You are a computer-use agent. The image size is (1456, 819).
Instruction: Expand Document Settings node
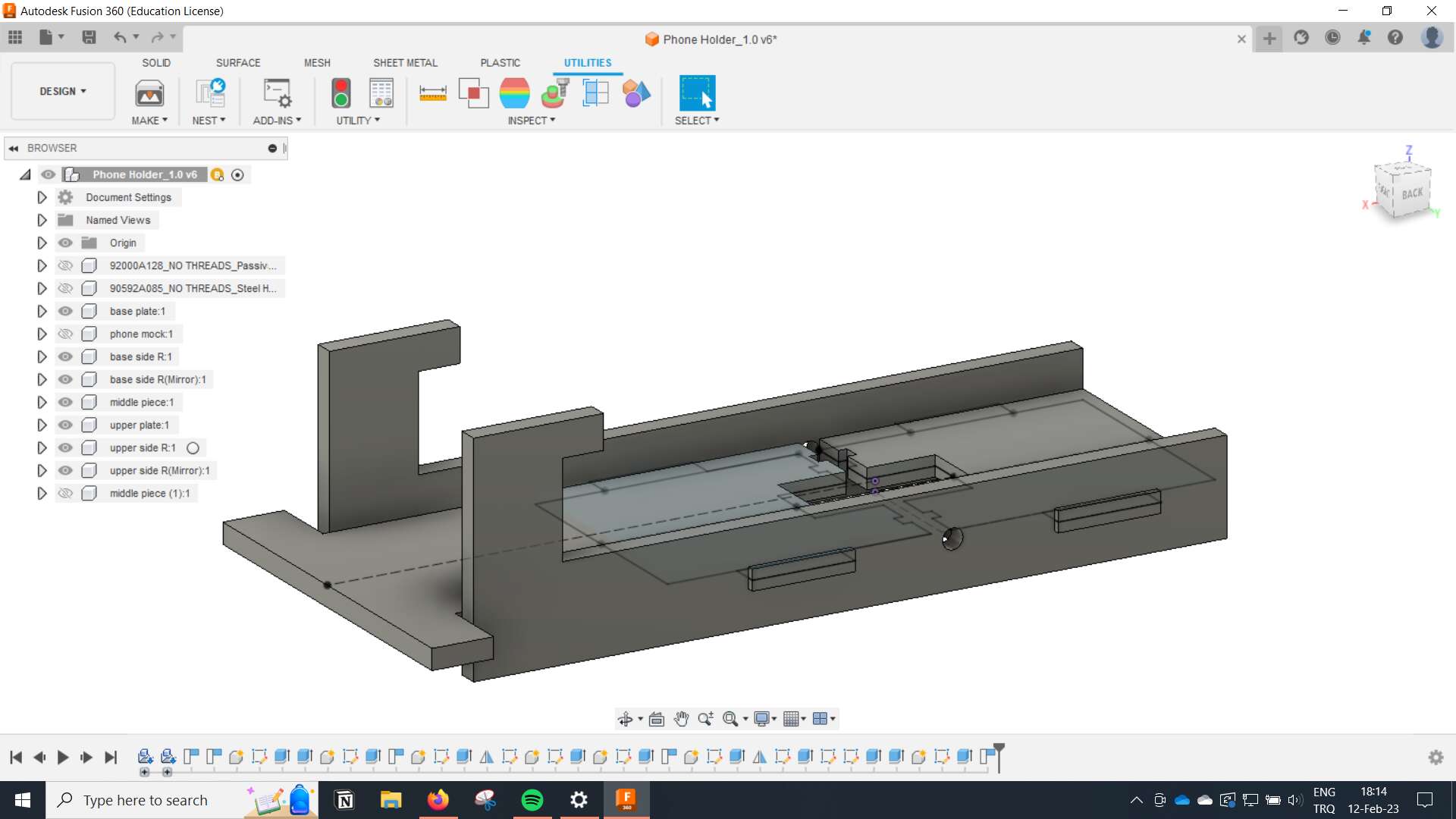click(x=40, y=197)
